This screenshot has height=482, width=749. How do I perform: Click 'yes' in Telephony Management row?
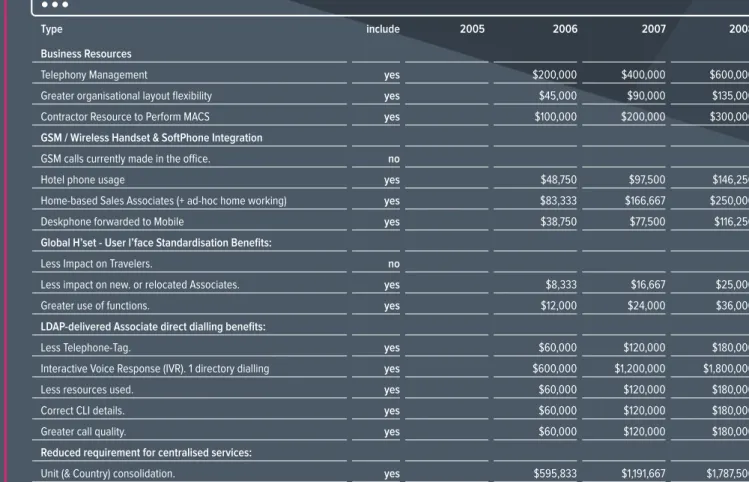[x=392, y=75]
